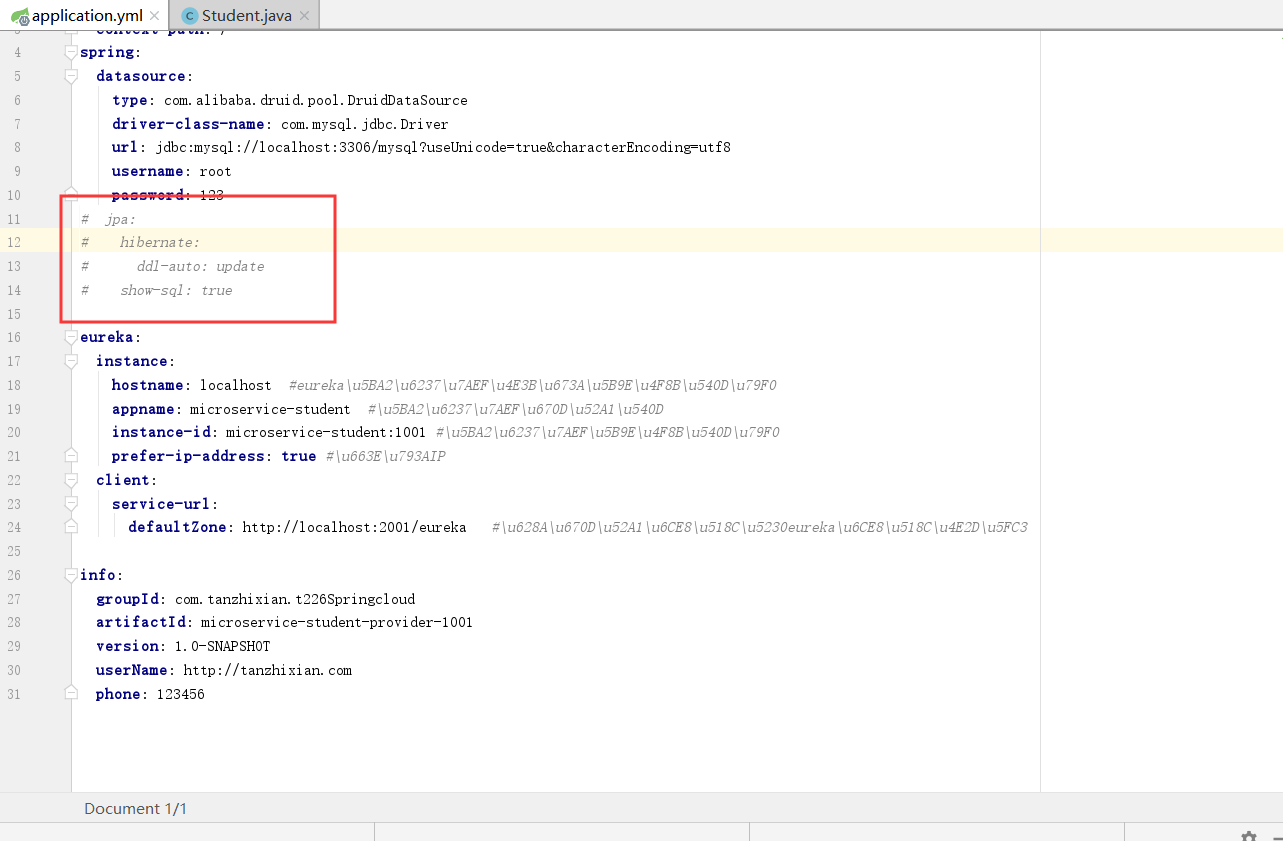Click the Java class icon on Student.java tab
This screenshot has width=1283, height=841.
click(189, 15)
